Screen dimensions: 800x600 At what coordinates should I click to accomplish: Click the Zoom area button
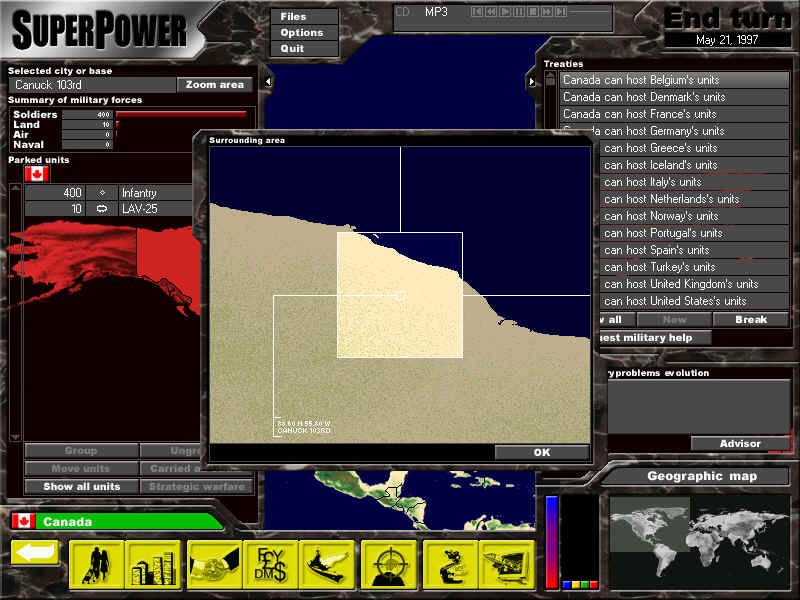pos(215,85)
